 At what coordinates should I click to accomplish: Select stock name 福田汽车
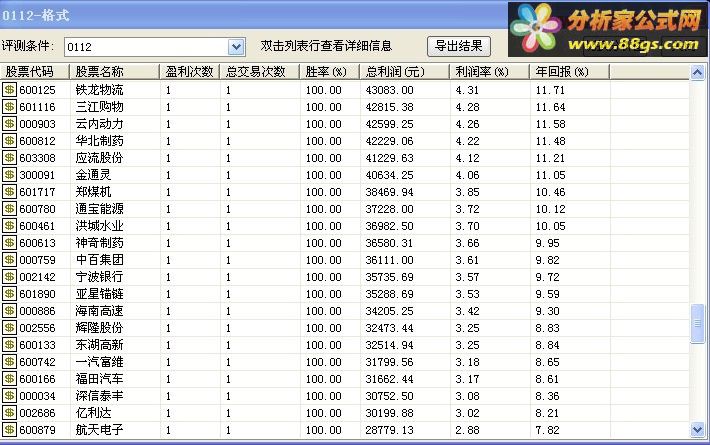[x=99, y=378]
